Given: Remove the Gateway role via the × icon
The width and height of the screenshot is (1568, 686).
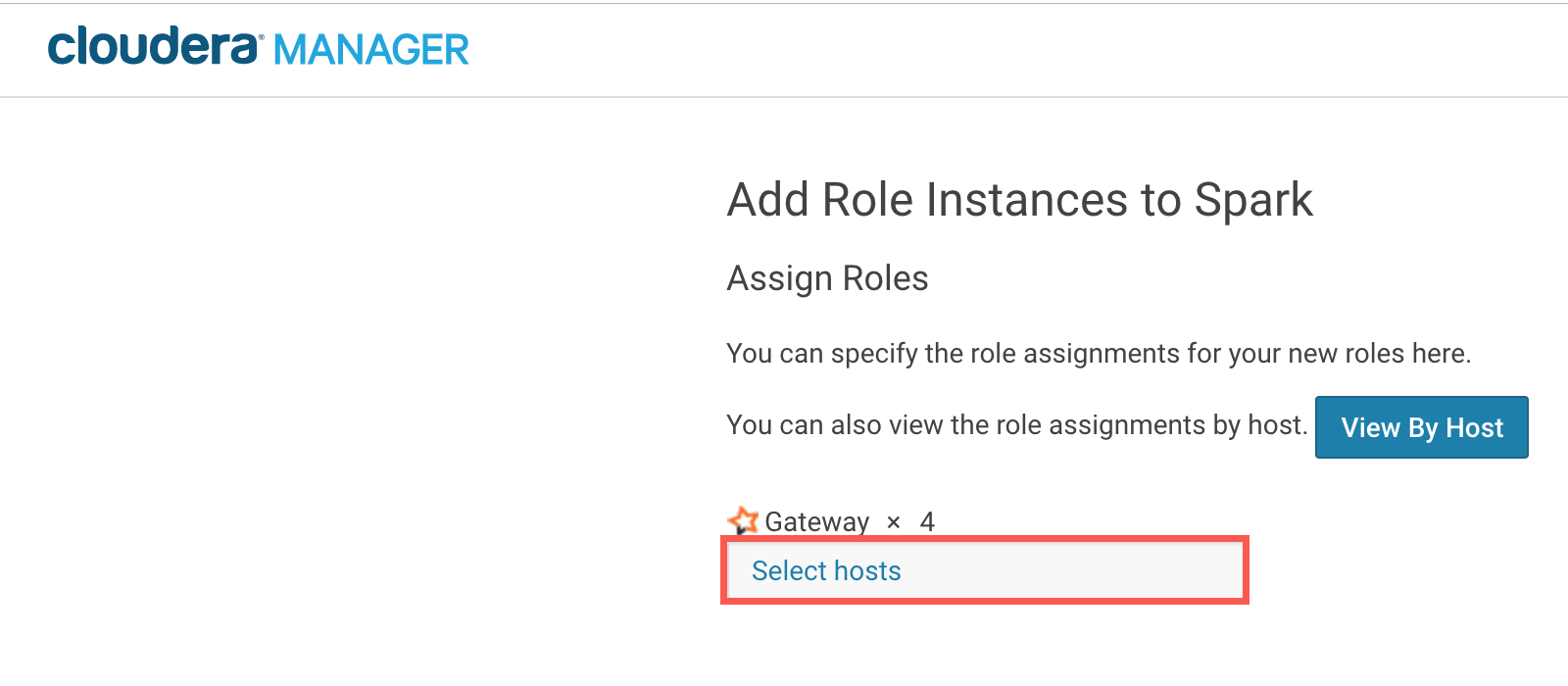Looking at the screenshot, I should [893, 522].
